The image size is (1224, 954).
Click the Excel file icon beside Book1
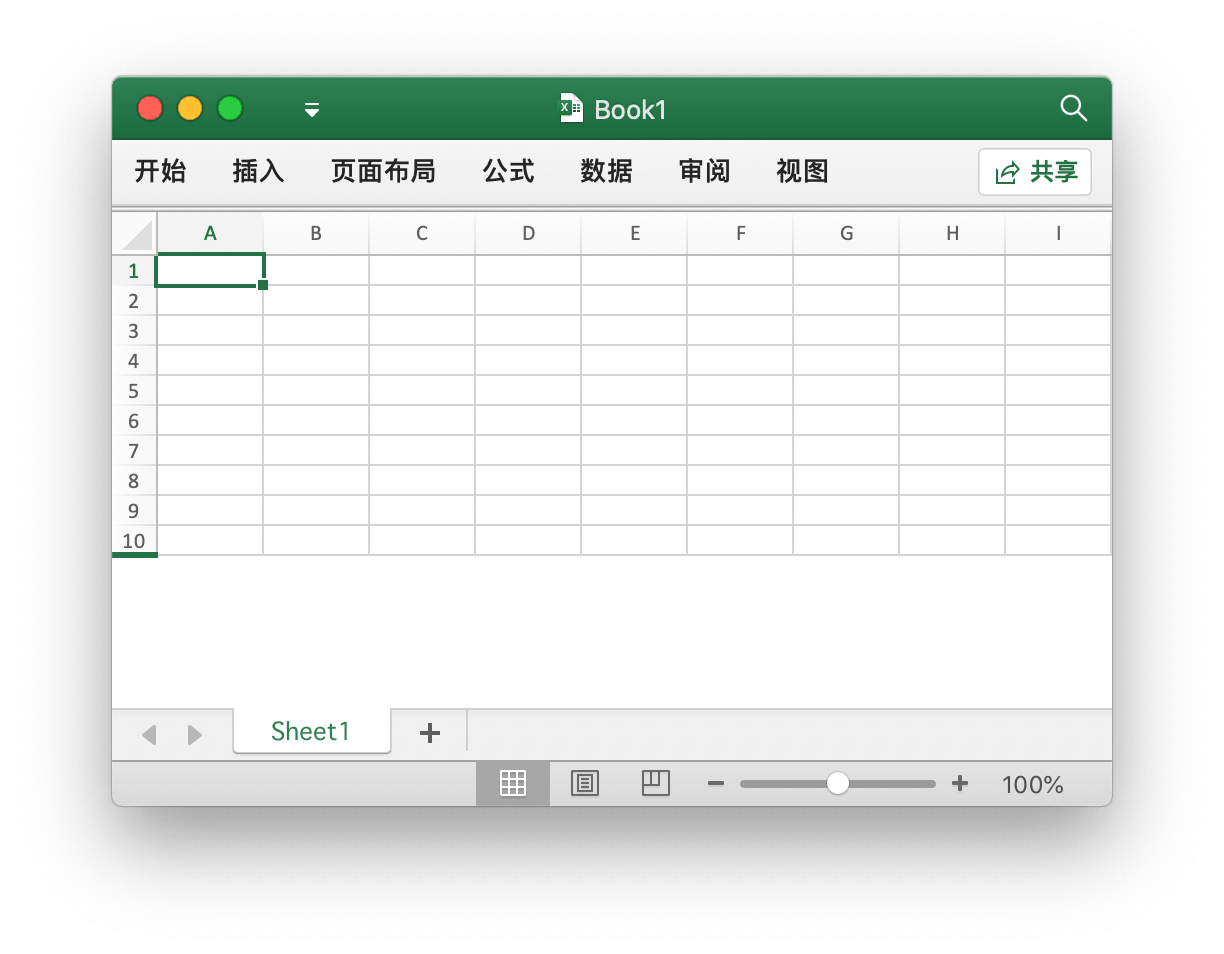[571, 108]
